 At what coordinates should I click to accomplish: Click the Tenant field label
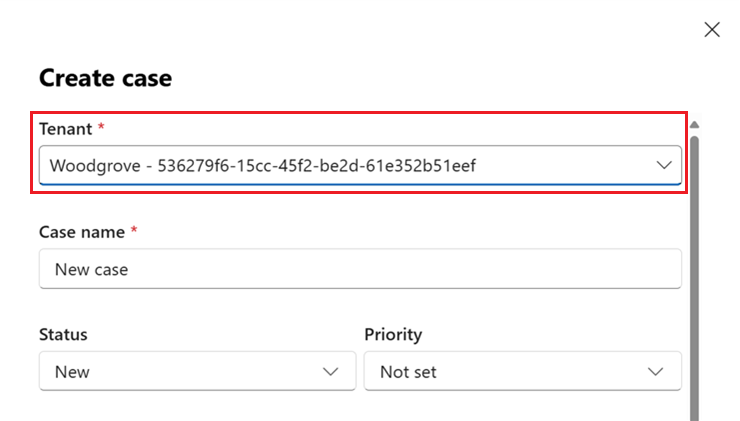pyautogui.click(x=65, y=129)
